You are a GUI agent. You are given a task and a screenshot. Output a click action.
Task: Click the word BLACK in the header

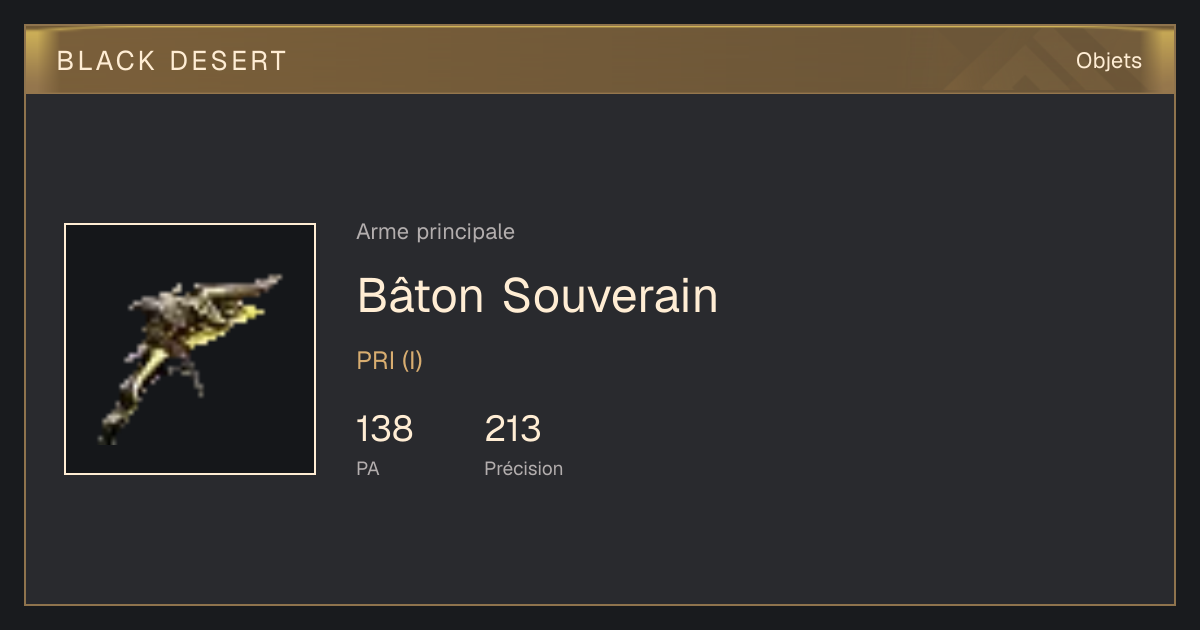[x=106, y=61]
